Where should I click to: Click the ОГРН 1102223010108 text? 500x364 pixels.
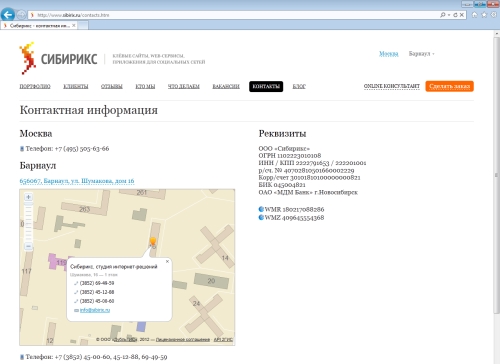coord(290,156)
